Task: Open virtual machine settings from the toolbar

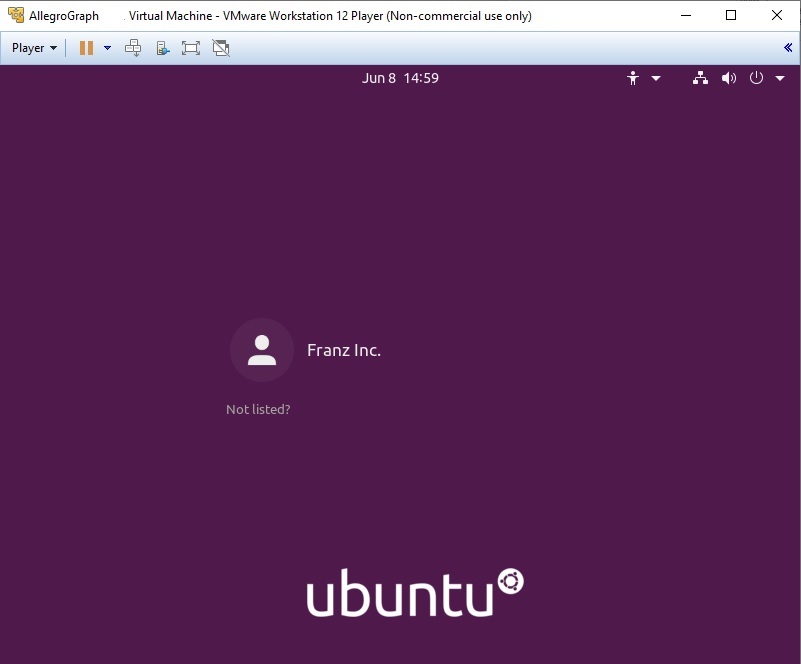Action: pyautogui.click(x=162, y=47)
